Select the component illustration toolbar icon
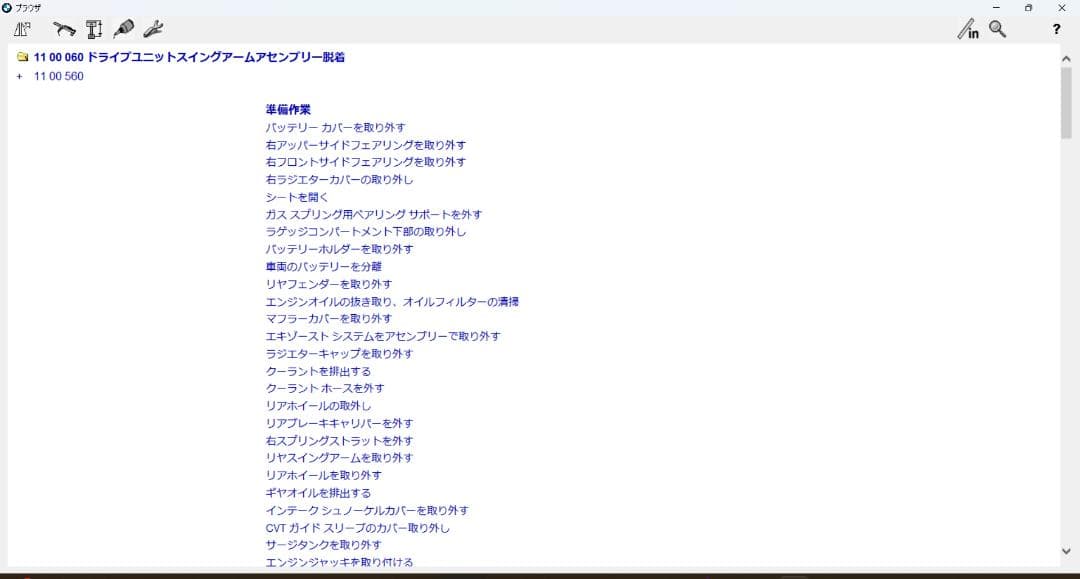The width and height of the screenshot is (1080, 579). (x=64, y=29)
